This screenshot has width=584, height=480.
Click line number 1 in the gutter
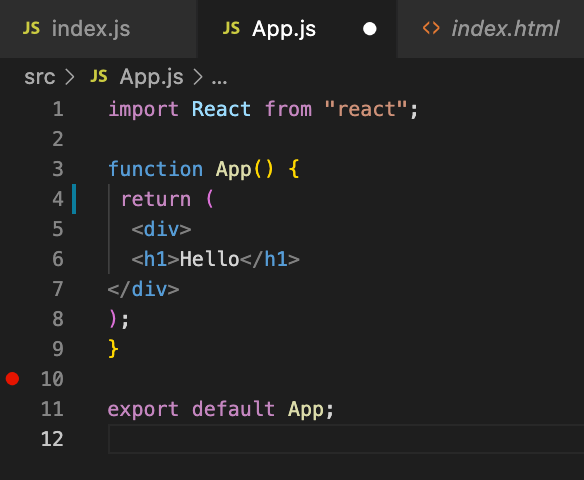pyautogui.click(x=58, y=109)
